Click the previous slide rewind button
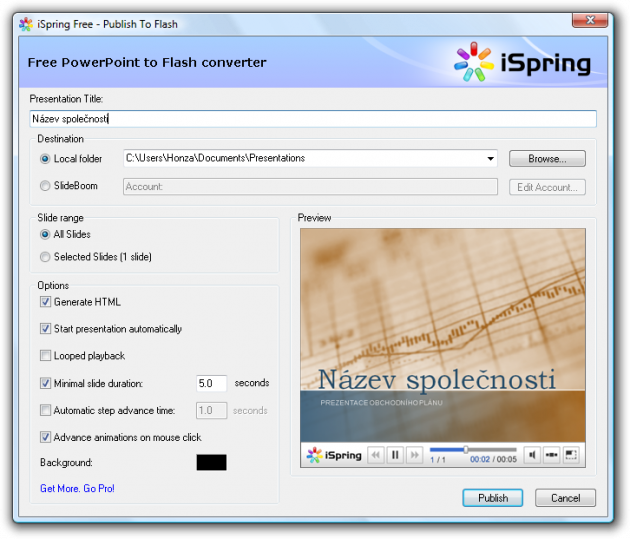This screenshot has width=630, height=539. [x=376, y=455]
